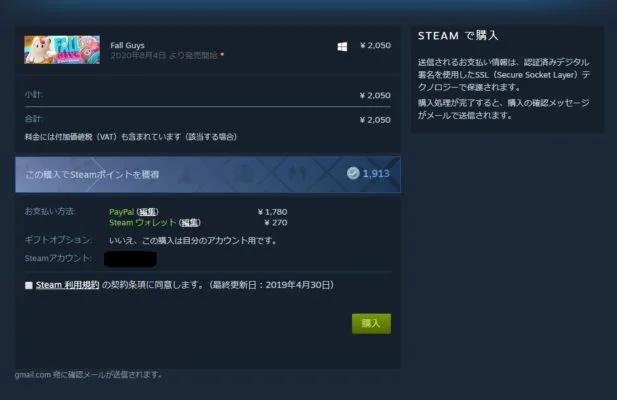This screenshot has width=617, height=400.
Task: Click the orange asterisk beside release date
Action: coord(222,54)
